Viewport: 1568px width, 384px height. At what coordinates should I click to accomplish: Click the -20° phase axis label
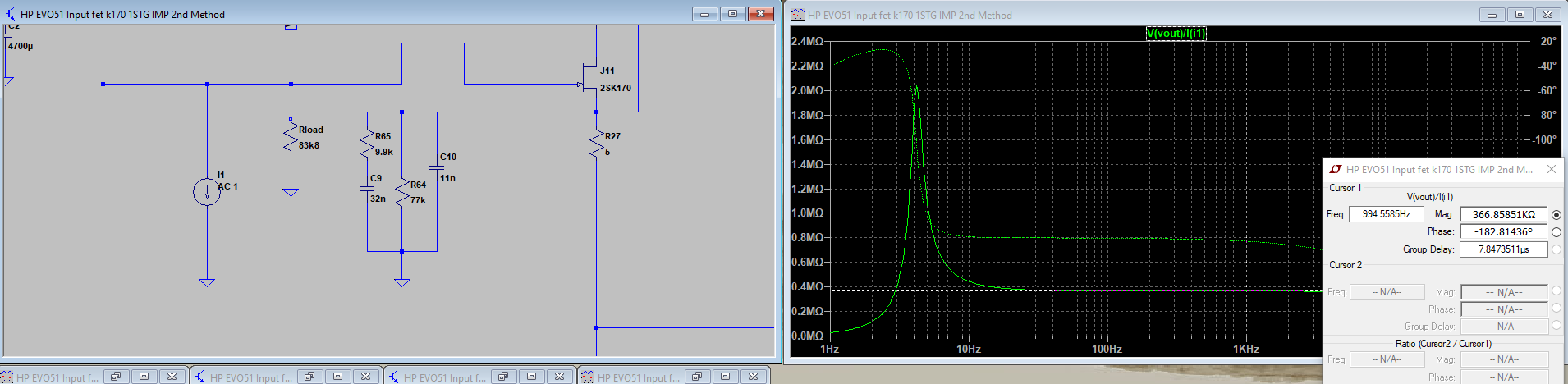click(1547, 41)
